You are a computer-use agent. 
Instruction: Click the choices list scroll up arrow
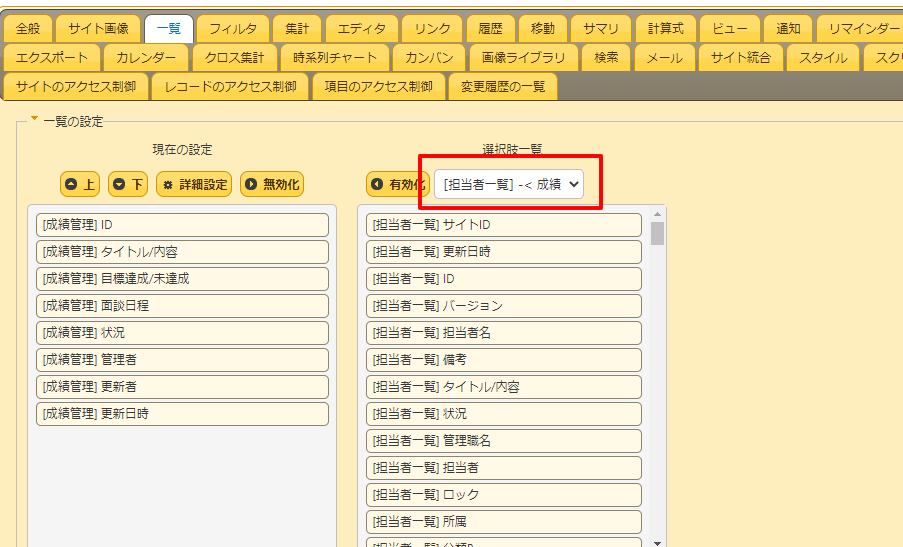(x=658, y=214)
